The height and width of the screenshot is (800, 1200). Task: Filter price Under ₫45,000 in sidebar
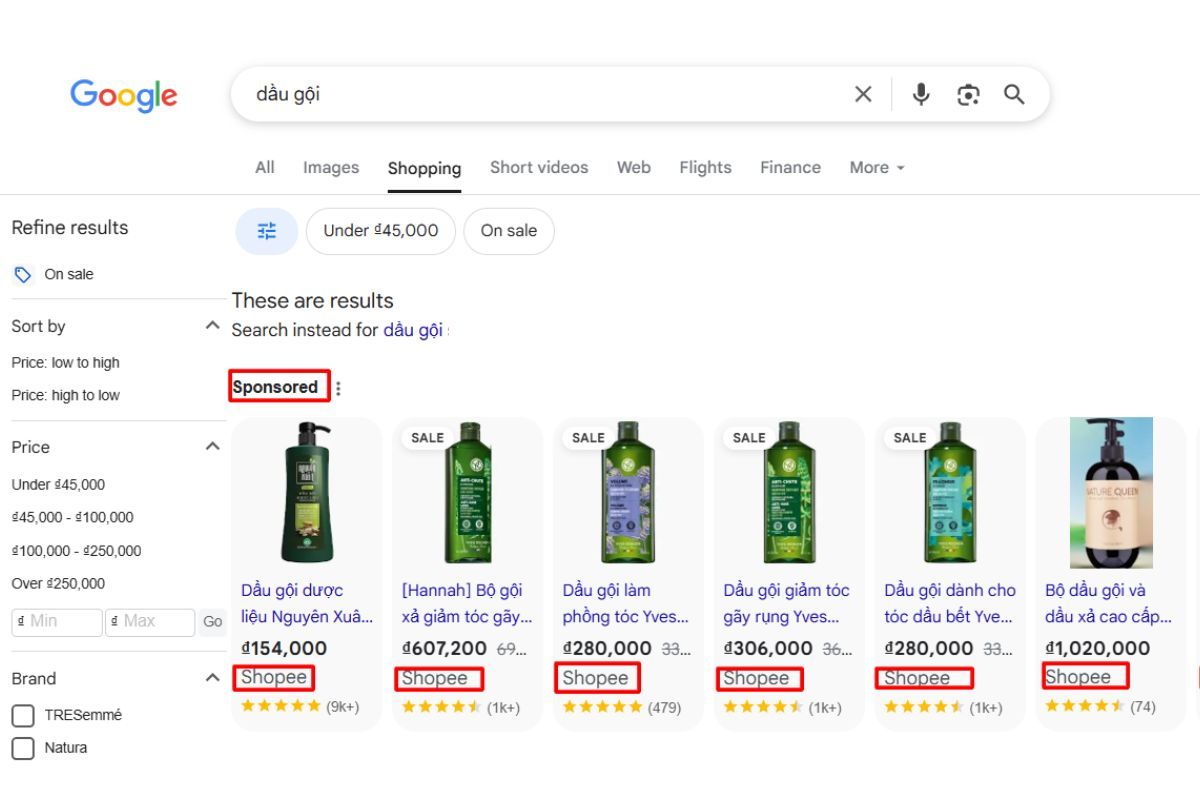pos(58,484)
